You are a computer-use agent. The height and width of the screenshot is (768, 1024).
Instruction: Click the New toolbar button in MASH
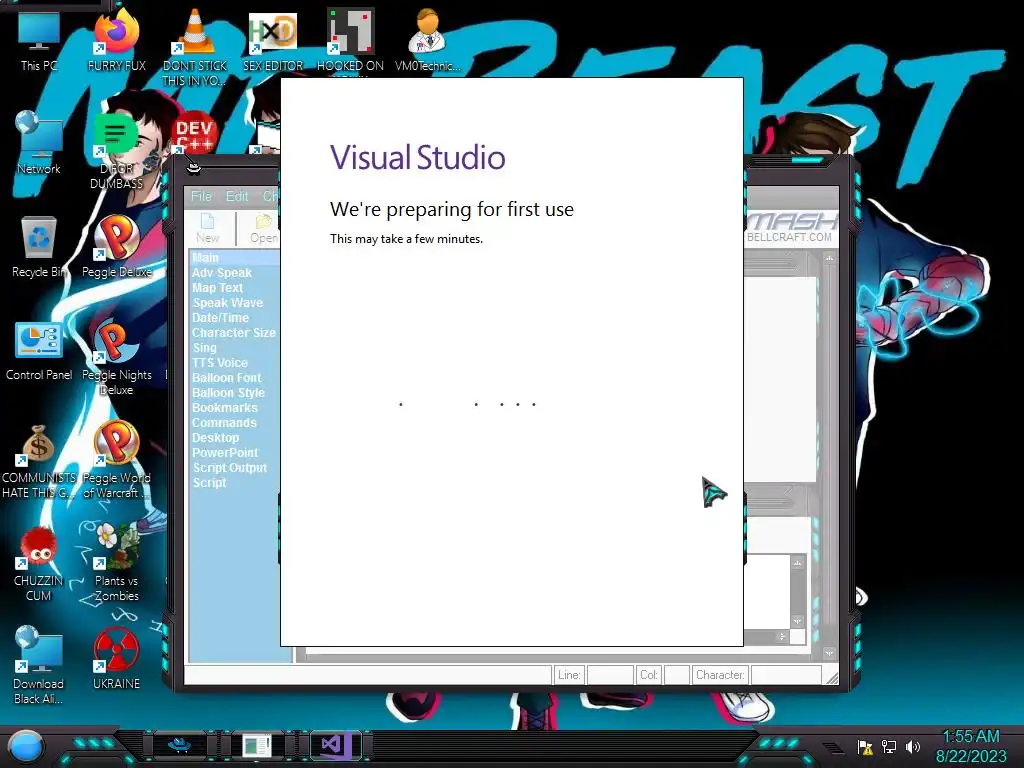click(x=208, y=229)
